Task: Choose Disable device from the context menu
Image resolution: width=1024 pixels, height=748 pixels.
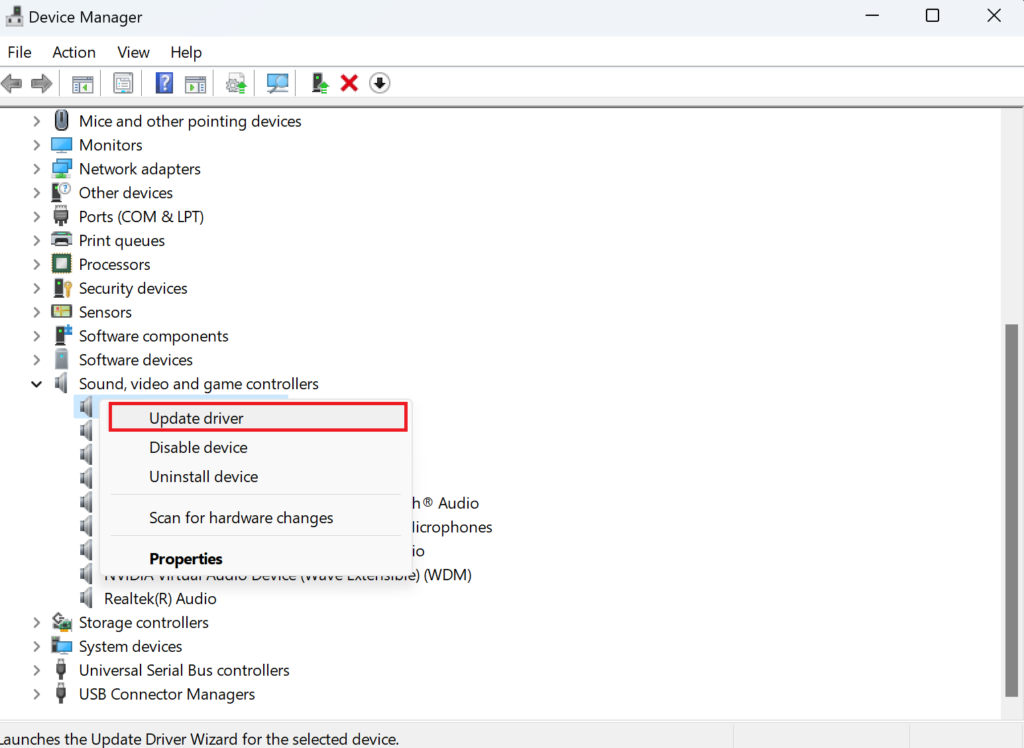Action: [x=198, y=447]
